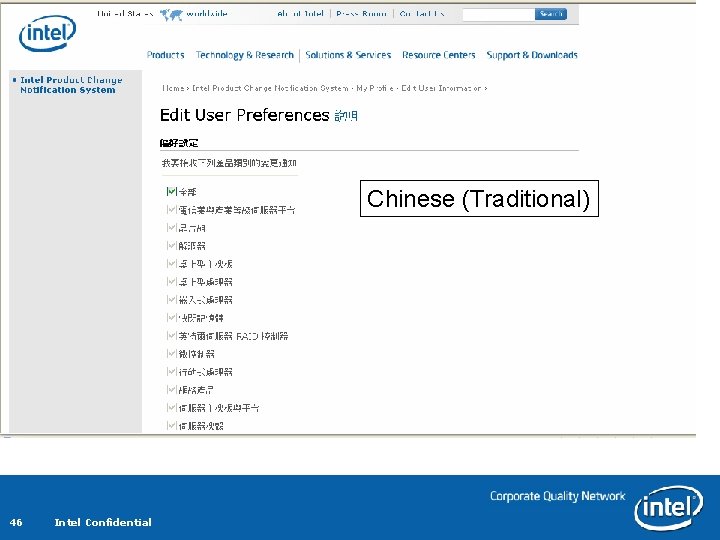Click the worldwide link
Viewport: 720px width, 540px height.
[x=207, y=14]
